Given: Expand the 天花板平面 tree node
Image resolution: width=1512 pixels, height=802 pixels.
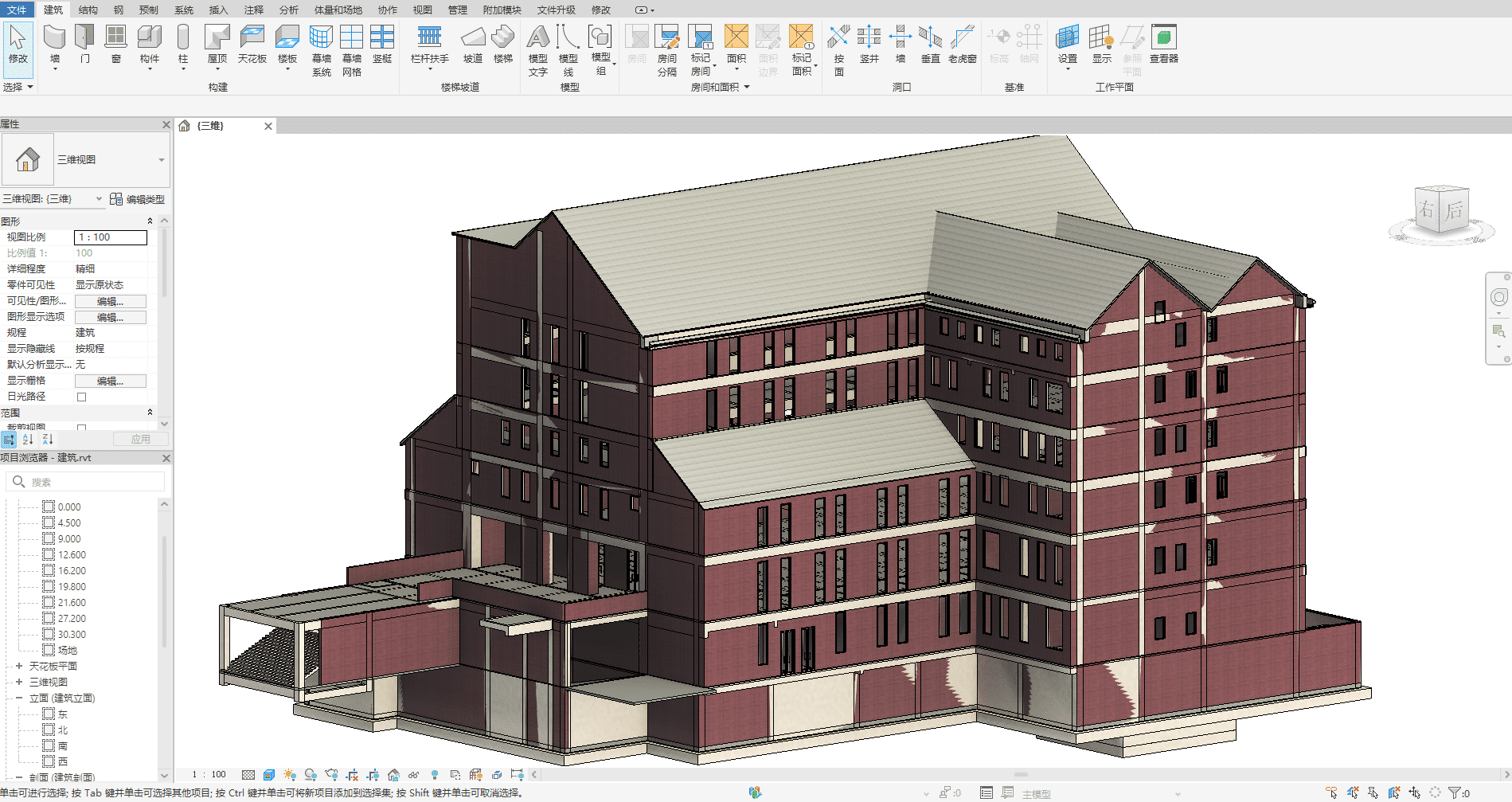Looking at the screenshot, I should tap(19, 666).
